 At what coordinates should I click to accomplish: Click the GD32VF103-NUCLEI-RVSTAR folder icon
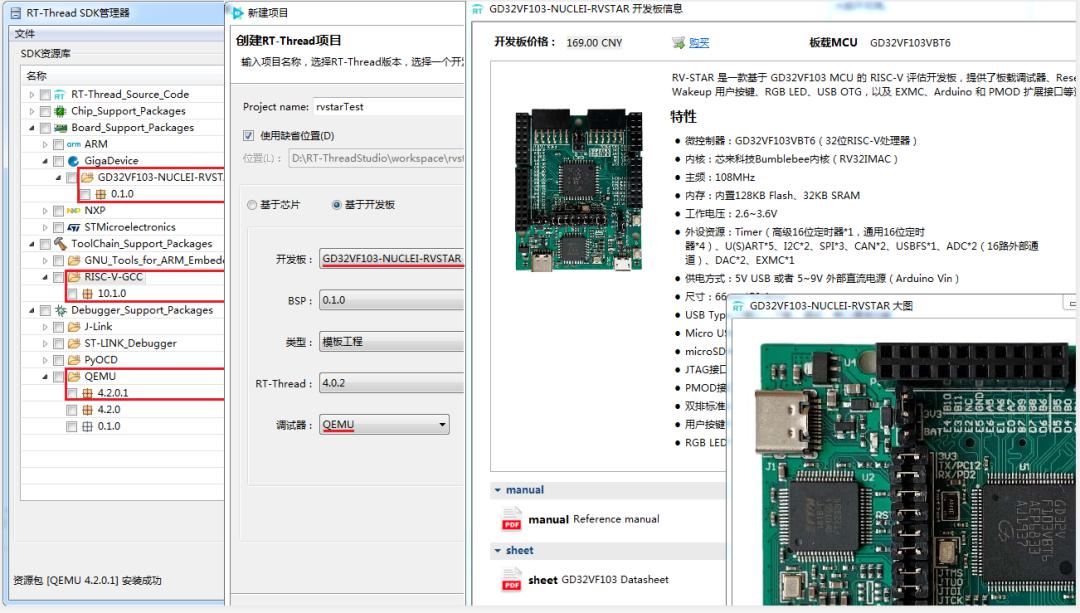87,177
